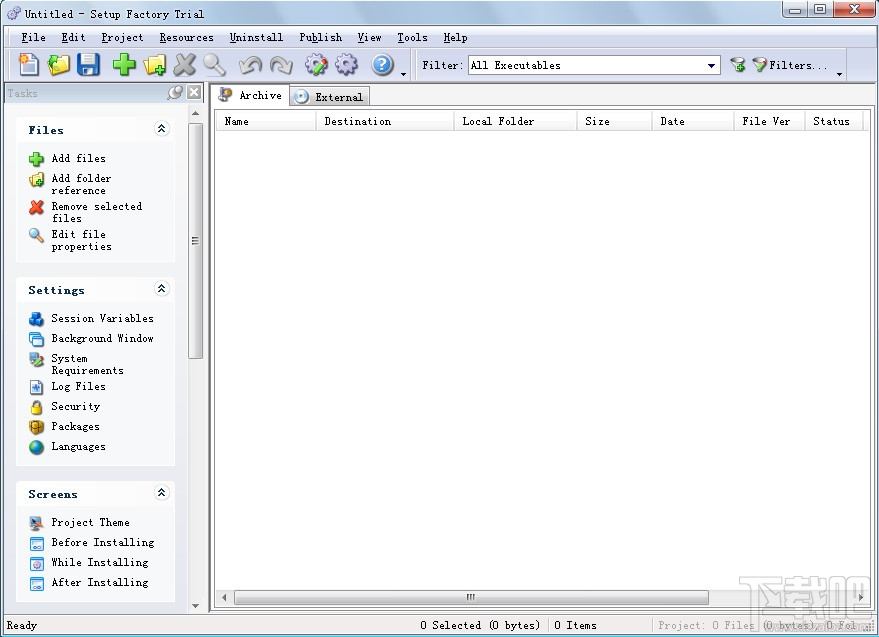The height and width of the screenshot is (637, 879).
Task: Open the While Installing screens link
Action: click(100, 562)
